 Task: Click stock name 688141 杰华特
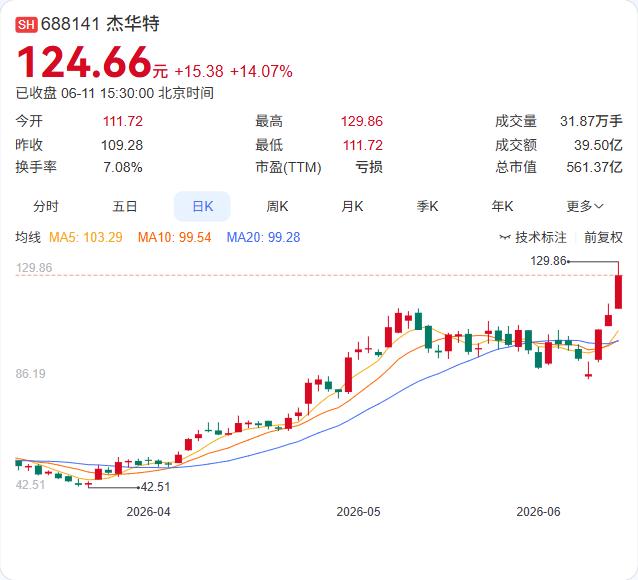100,24
